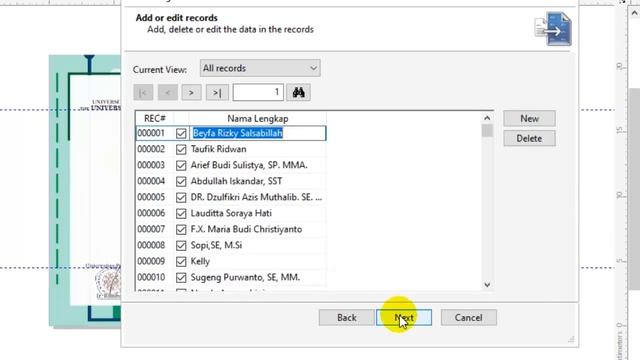640x360 pixels.
Task: Uncheck record 000001 checkbox
Action: [181, 133]
